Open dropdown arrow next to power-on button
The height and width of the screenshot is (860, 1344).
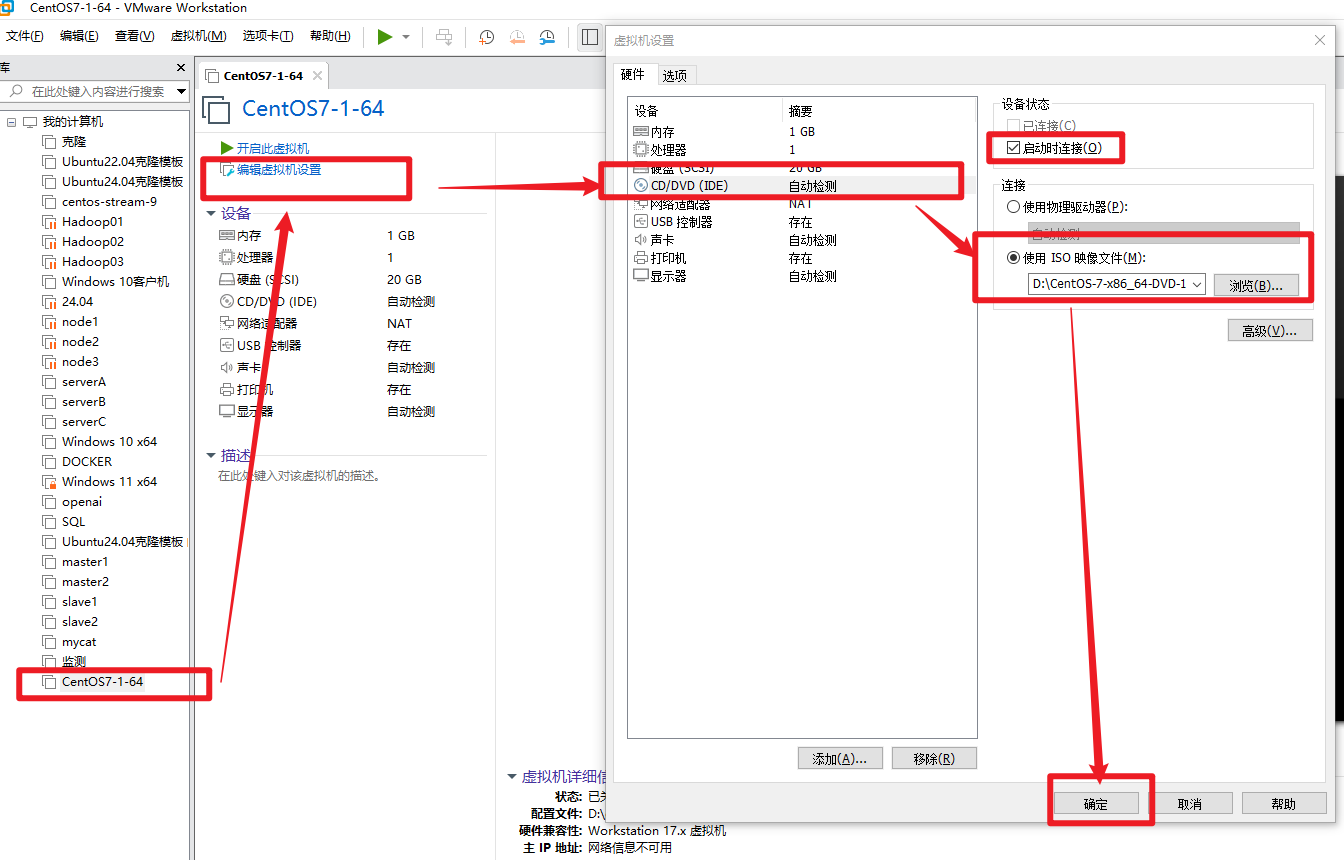(x=406, y=37)
